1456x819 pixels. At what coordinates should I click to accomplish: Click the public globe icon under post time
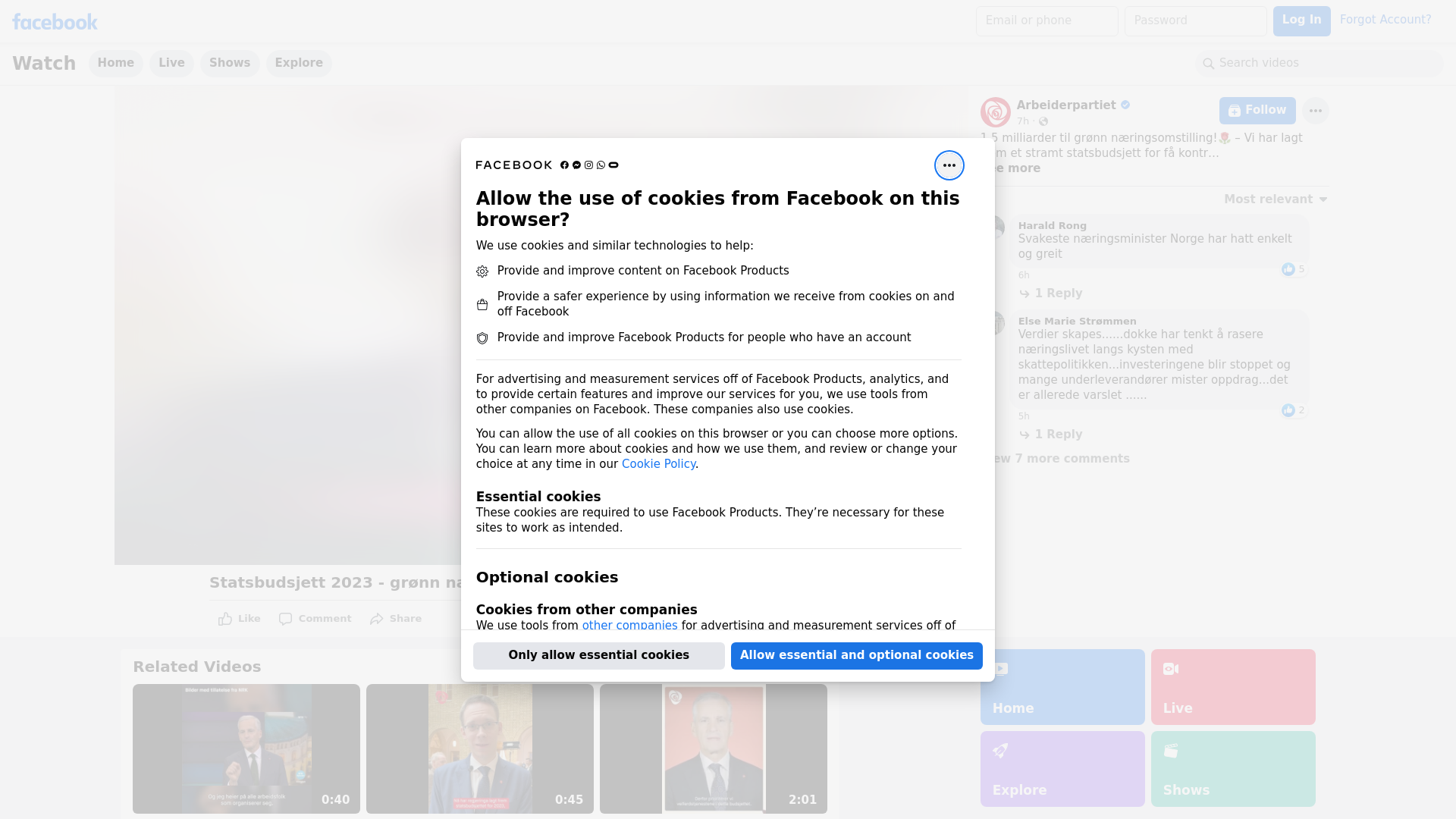click(x=1043, y=121)
